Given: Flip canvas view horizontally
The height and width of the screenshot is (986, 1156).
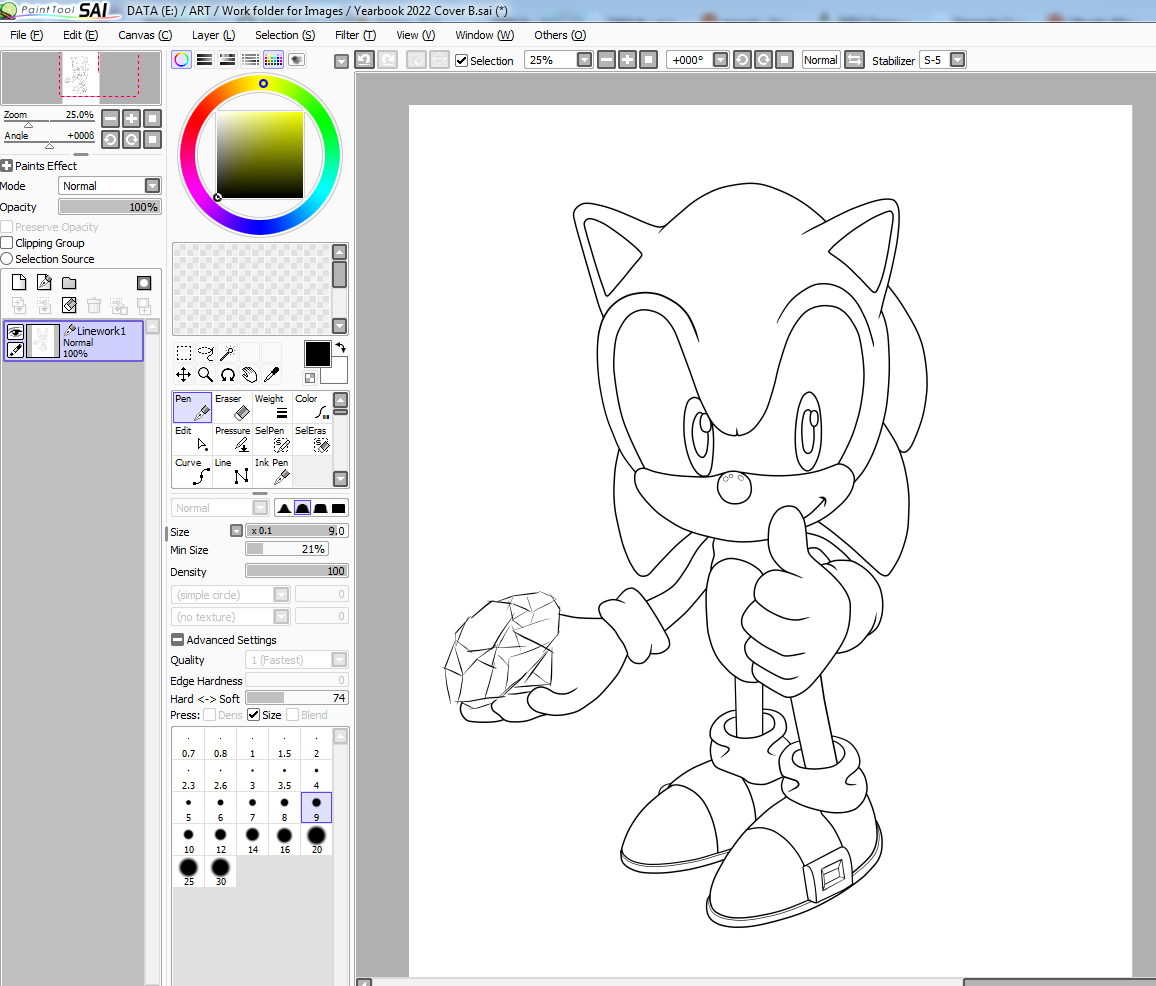Looking at the screenshot, I should point(854,60).
